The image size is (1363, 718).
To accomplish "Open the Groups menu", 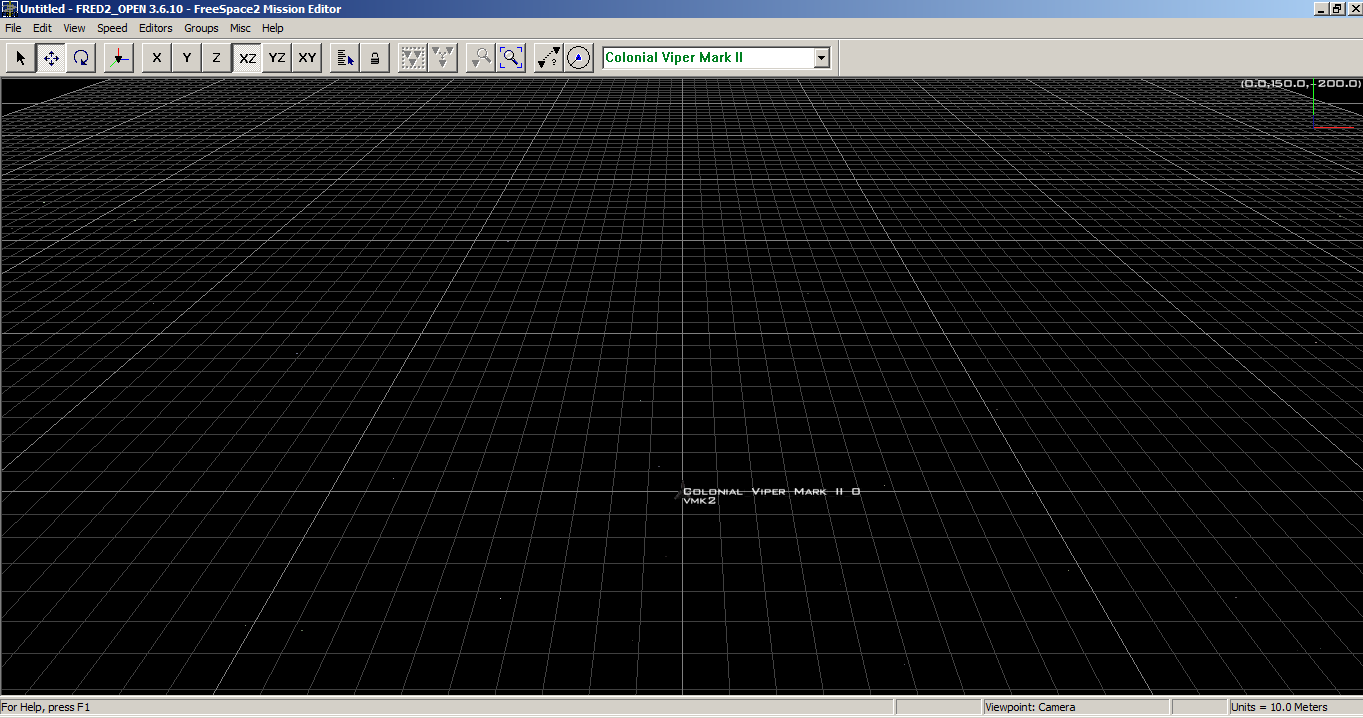I will 201,28.
